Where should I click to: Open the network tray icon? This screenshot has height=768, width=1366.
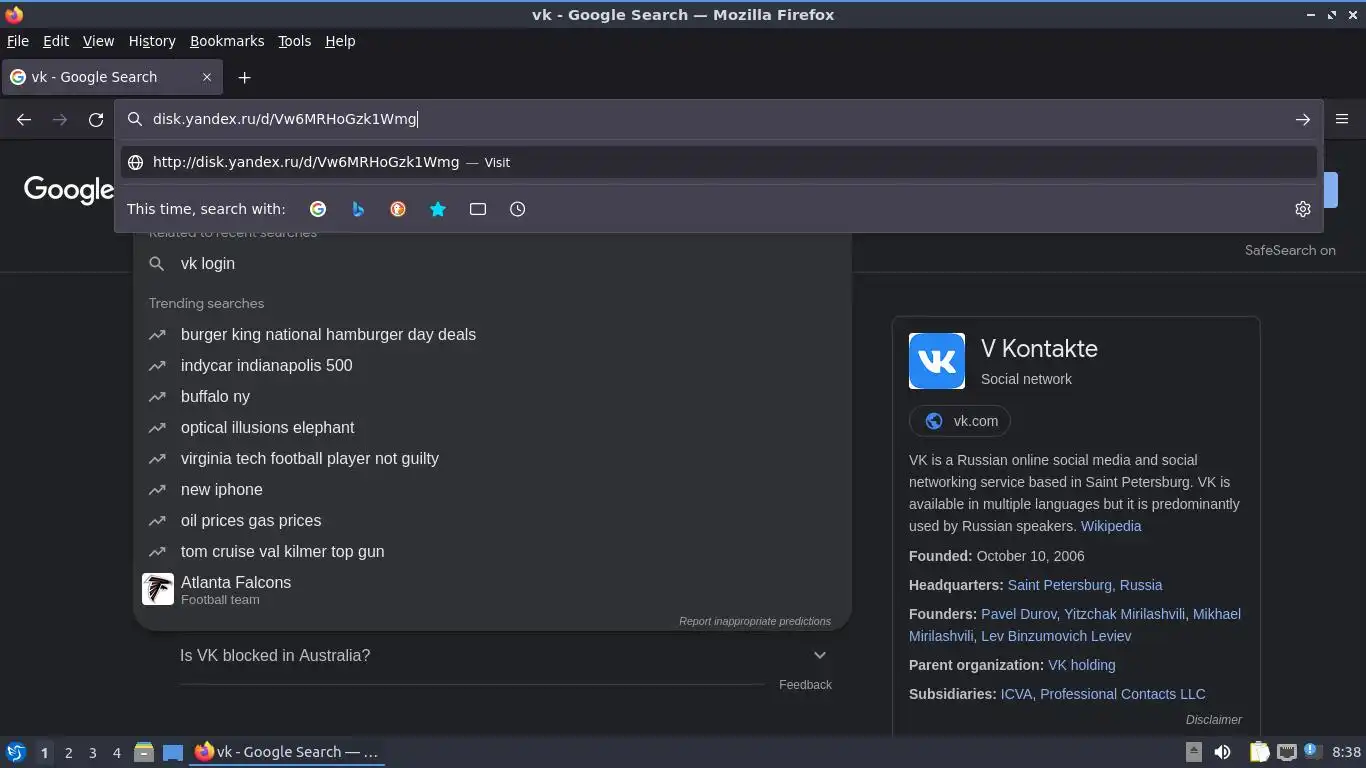point(1287,752)
